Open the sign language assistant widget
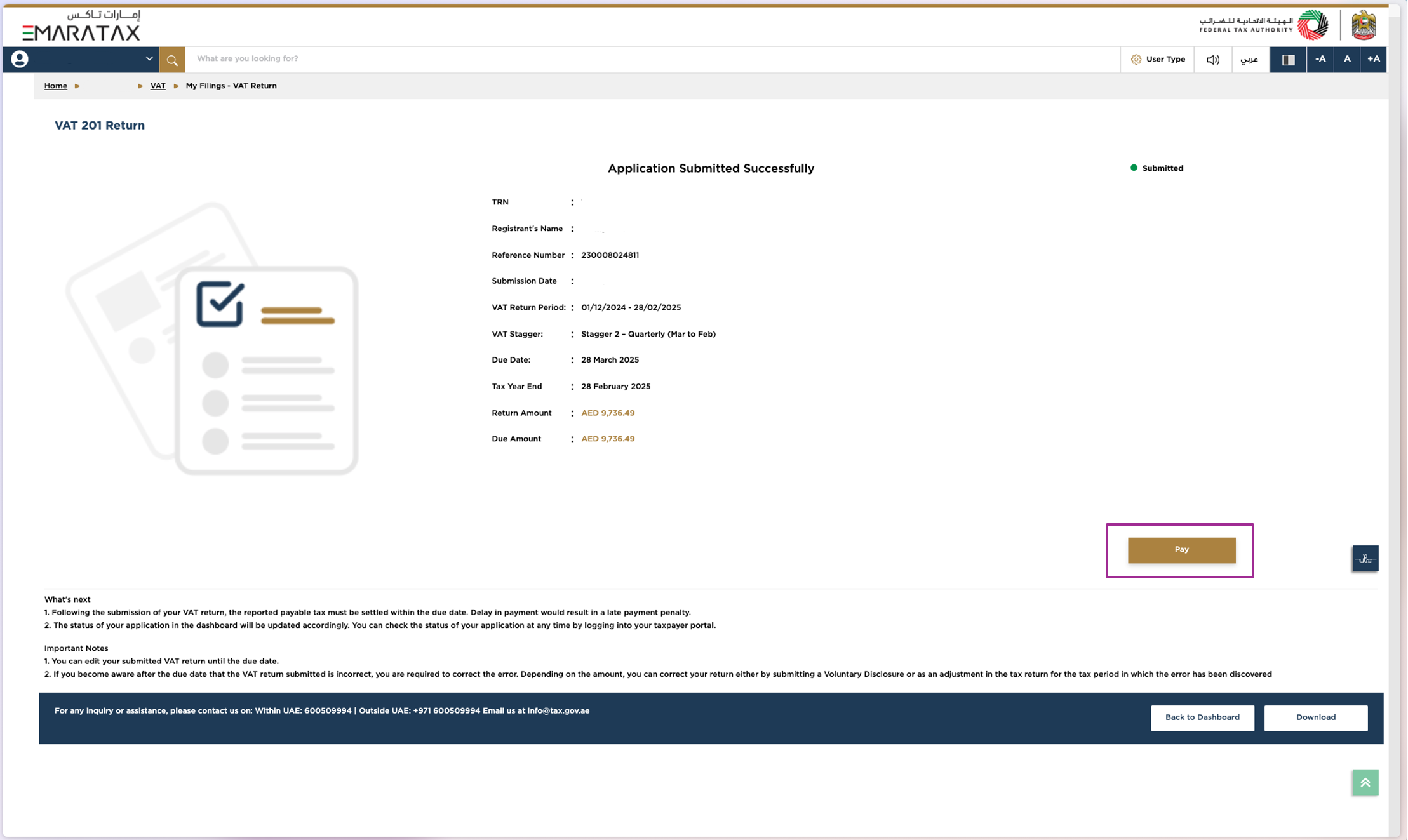The height and width of the screenshot is (840, 1408). point(1365,559)
